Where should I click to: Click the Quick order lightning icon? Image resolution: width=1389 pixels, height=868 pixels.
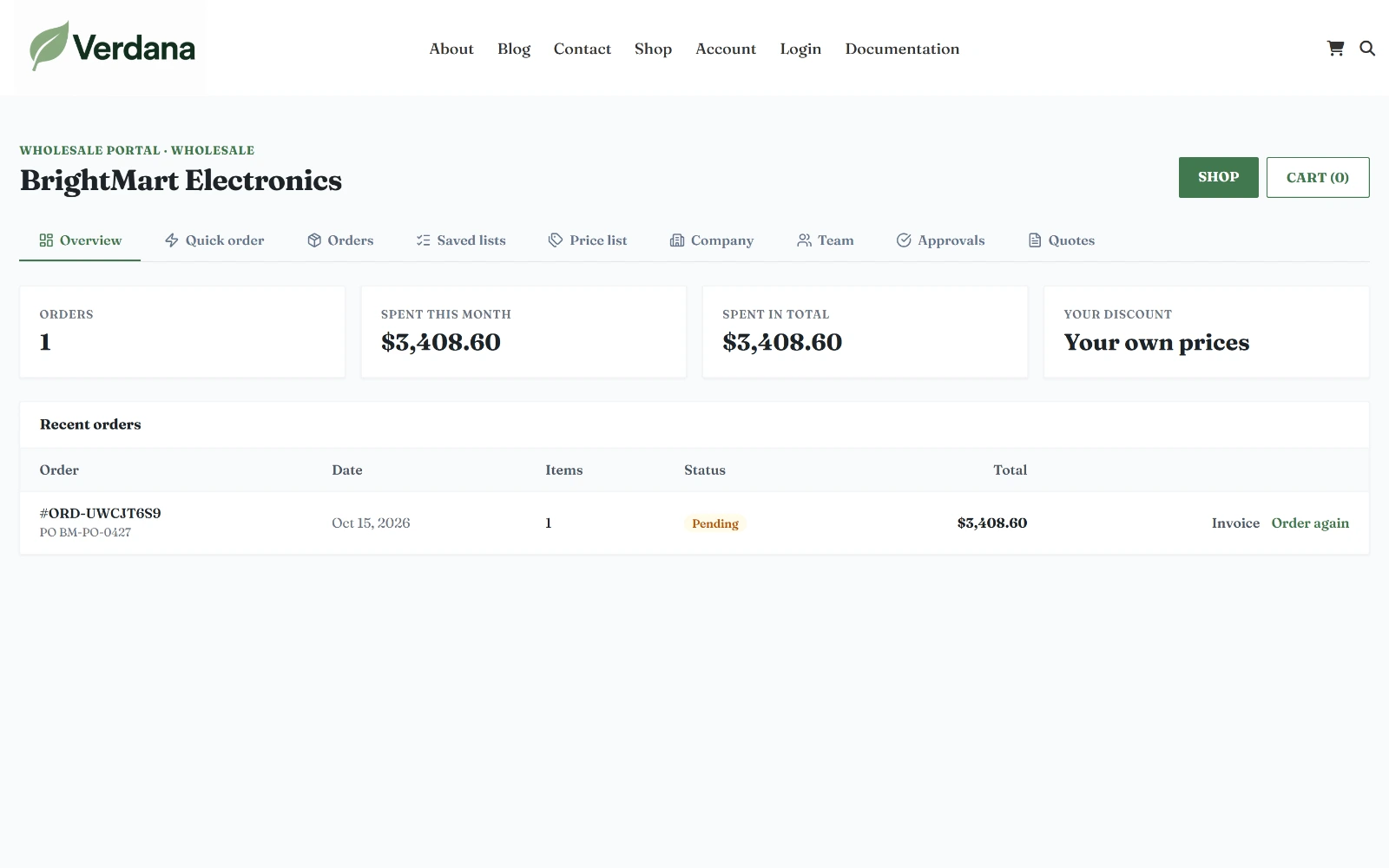click(172, 240)
